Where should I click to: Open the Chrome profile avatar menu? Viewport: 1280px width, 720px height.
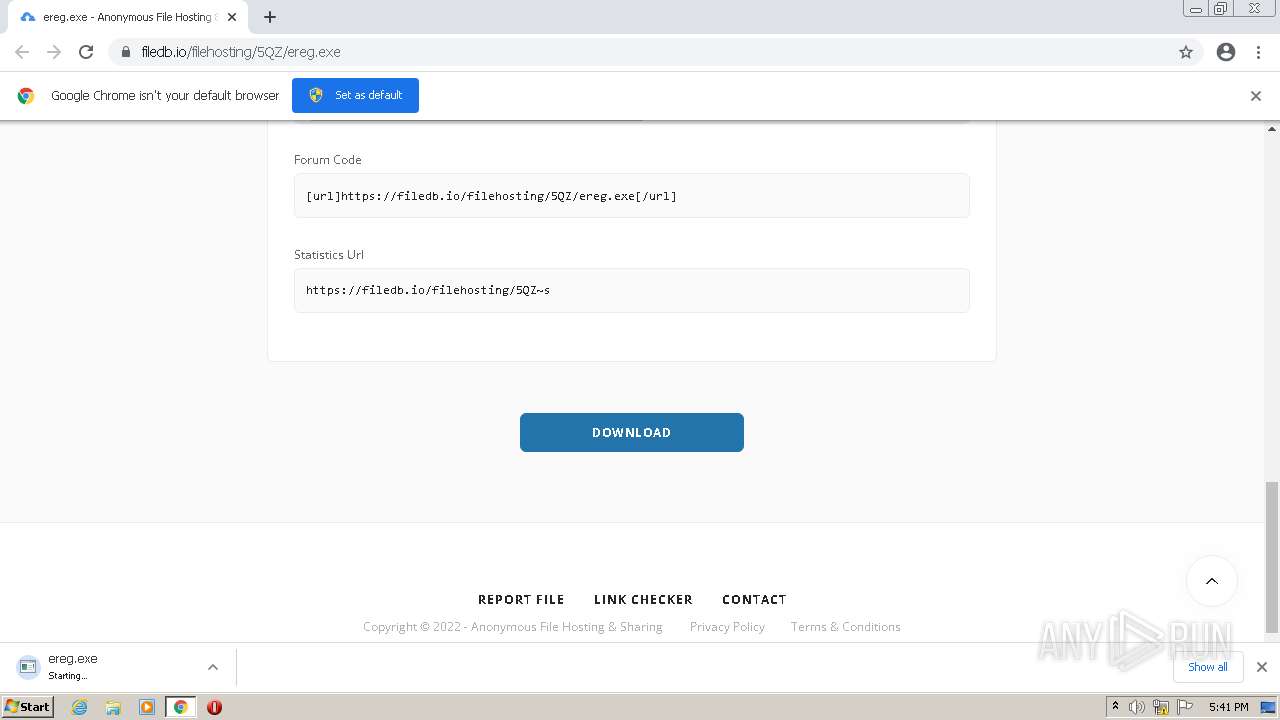click(x=1226, y=52)
